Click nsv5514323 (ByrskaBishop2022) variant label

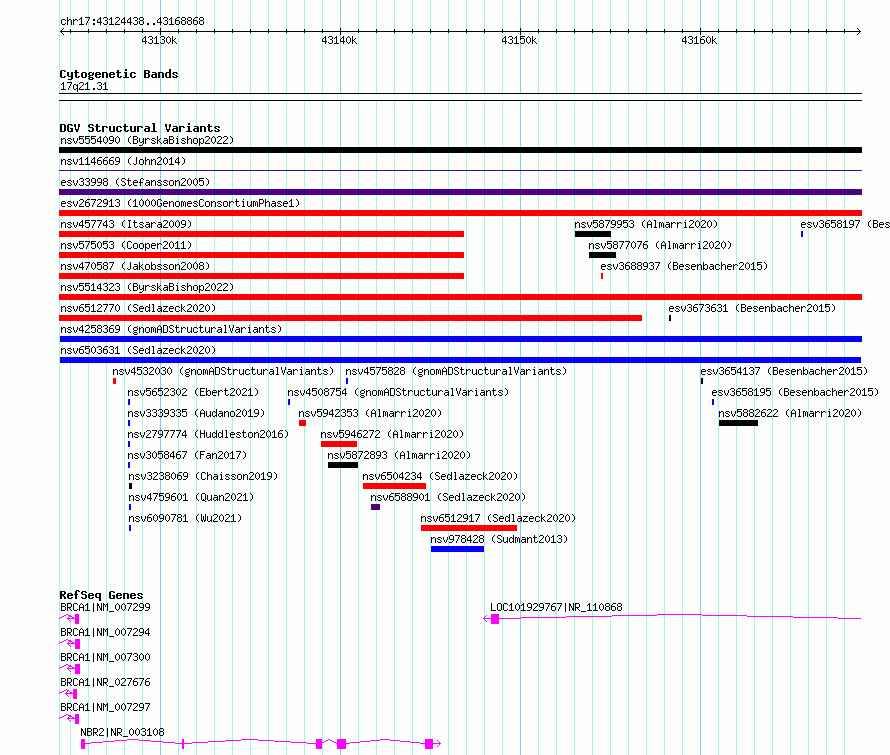click(x=147, y=287)
